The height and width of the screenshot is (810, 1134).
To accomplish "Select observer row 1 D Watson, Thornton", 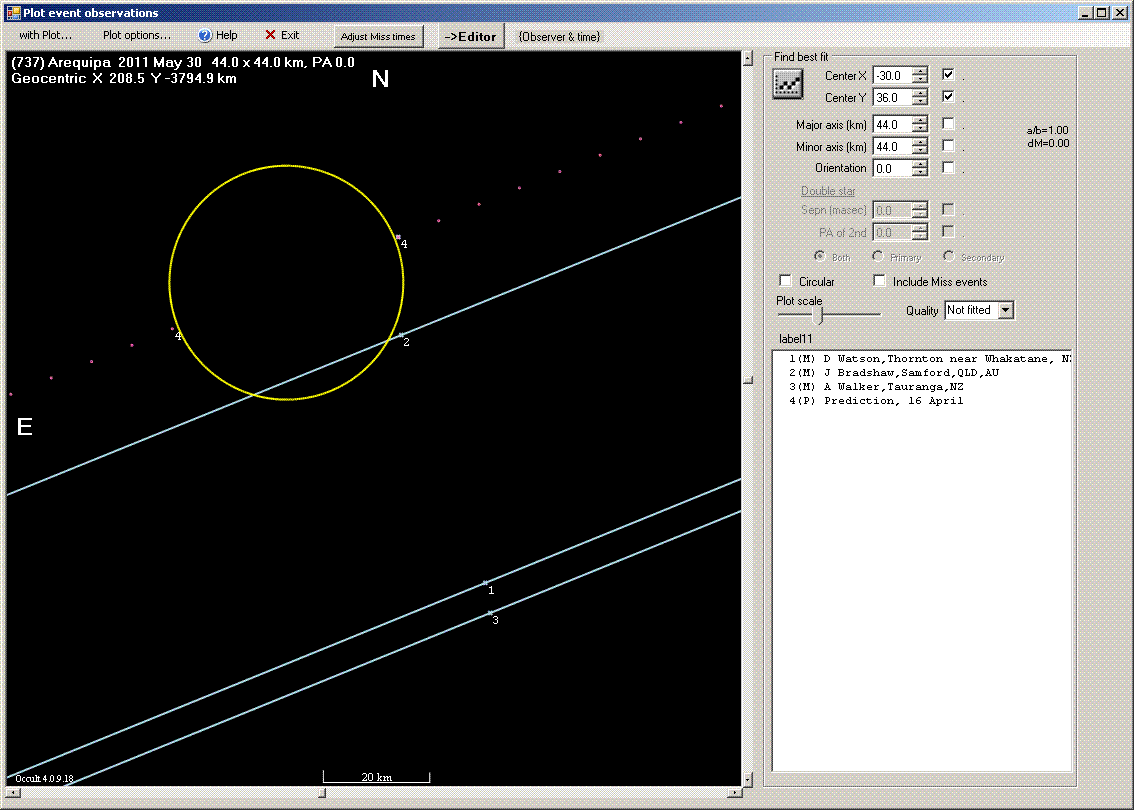I will [x=929, y=359].
